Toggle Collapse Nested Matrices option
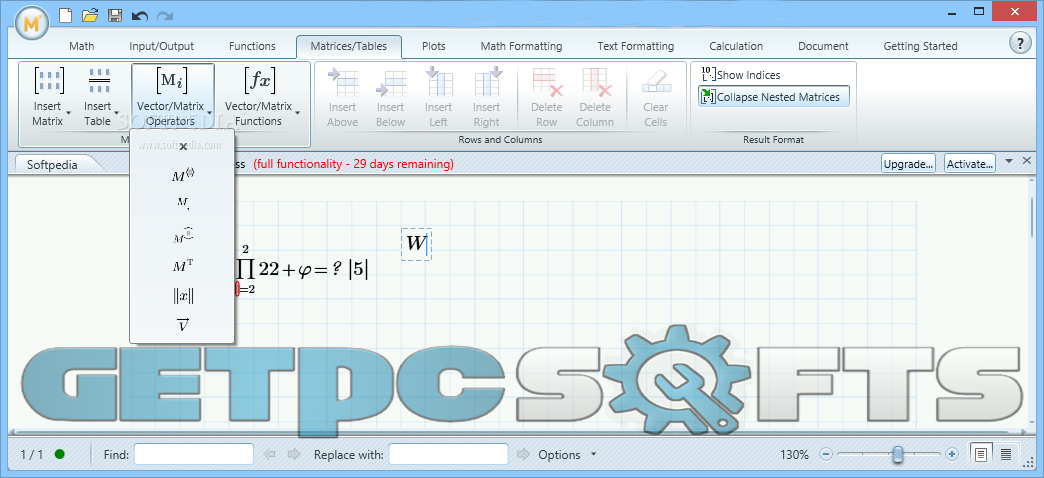This screenshot has height=478, width=1044. 774,97
